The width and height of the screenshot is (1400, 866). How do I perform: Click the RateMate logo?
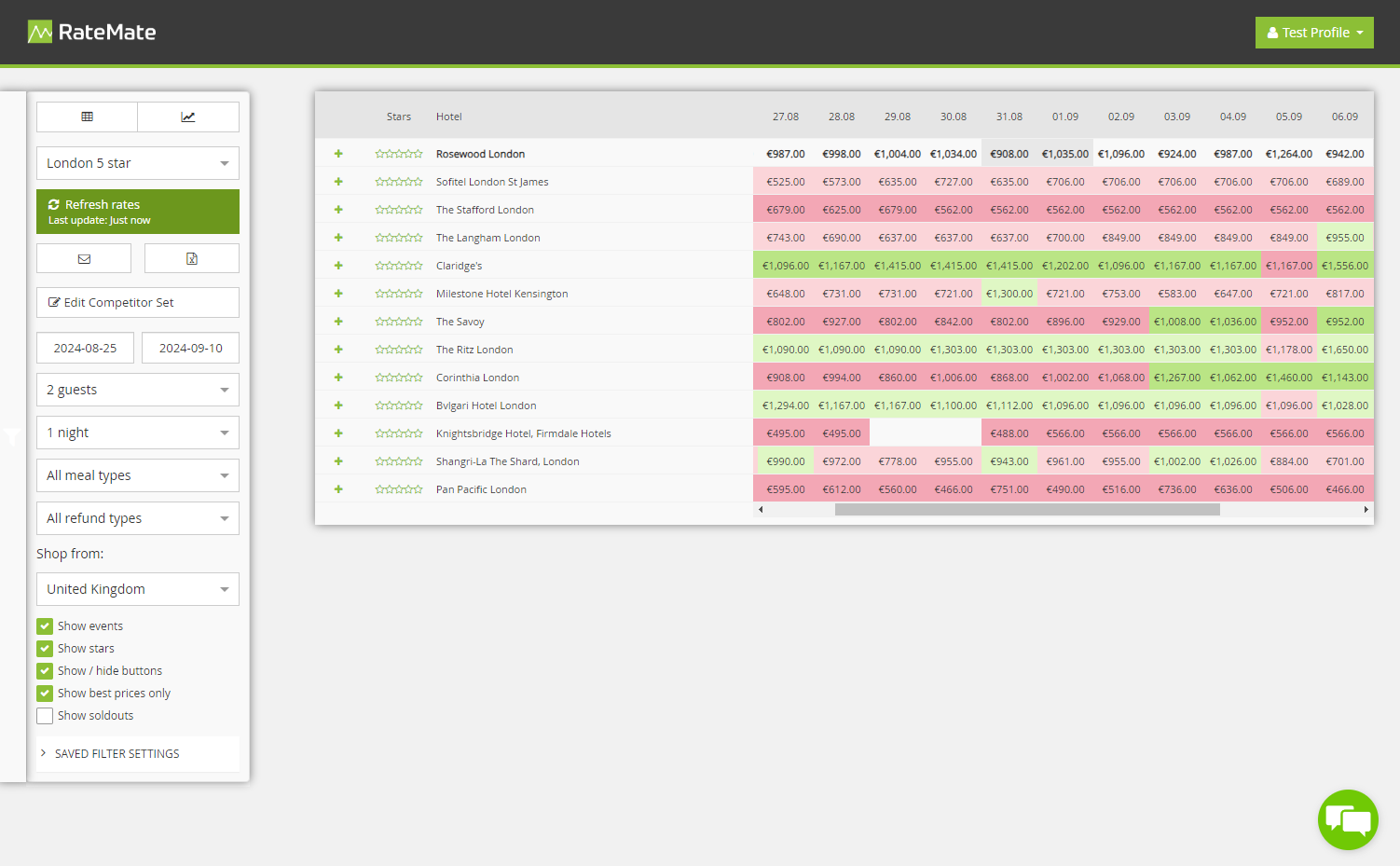point(91,33)
